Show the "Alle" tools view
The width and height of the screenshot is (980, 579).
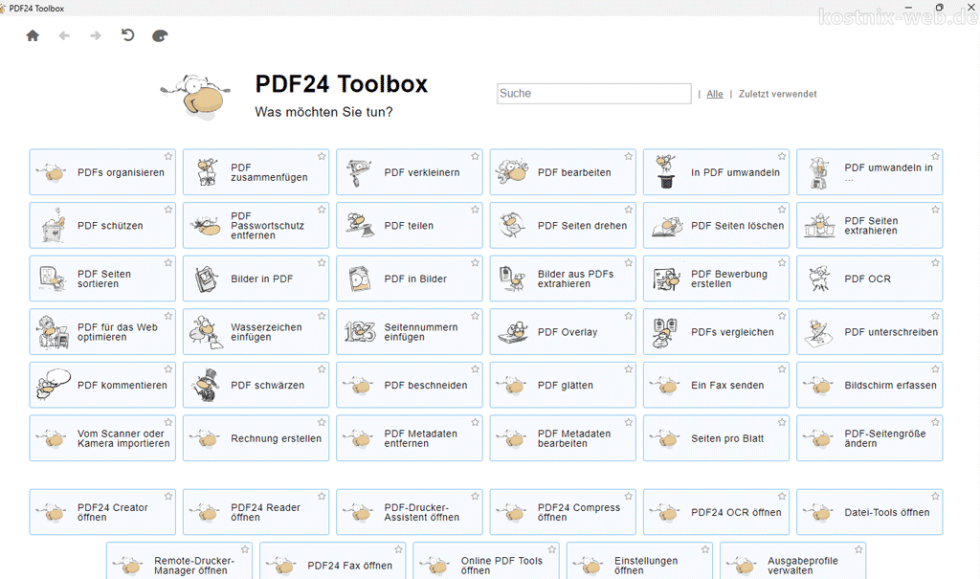coord(715,93)
